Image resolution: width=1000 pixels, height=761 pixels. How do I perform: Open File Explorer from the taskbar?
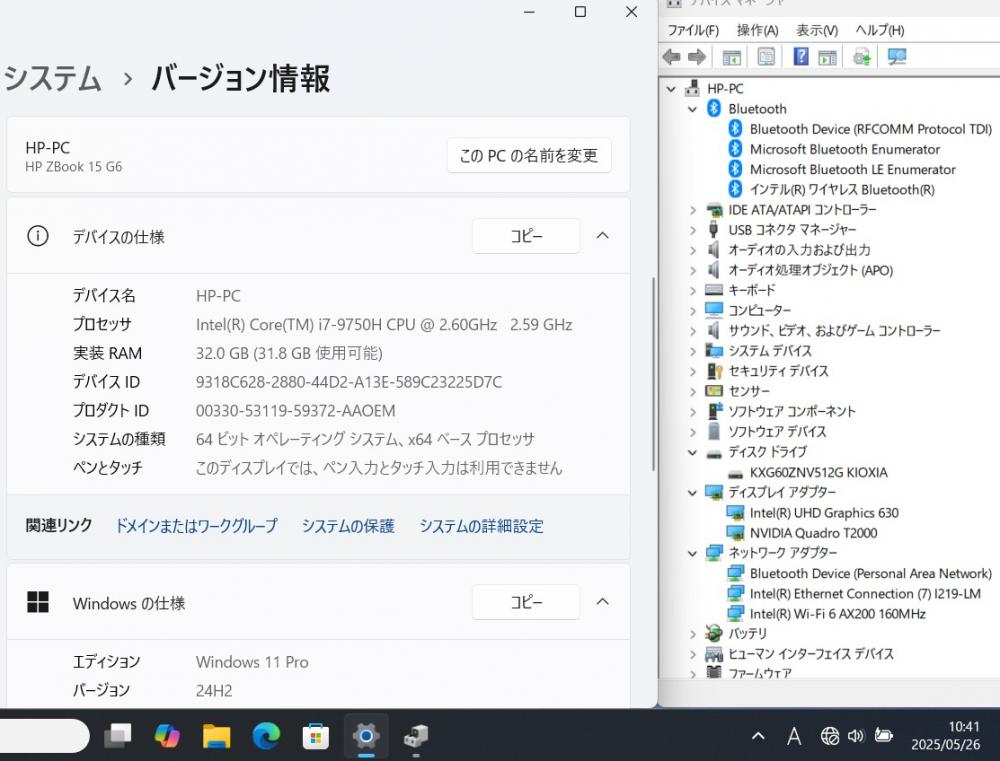click(x=216, y=737)
